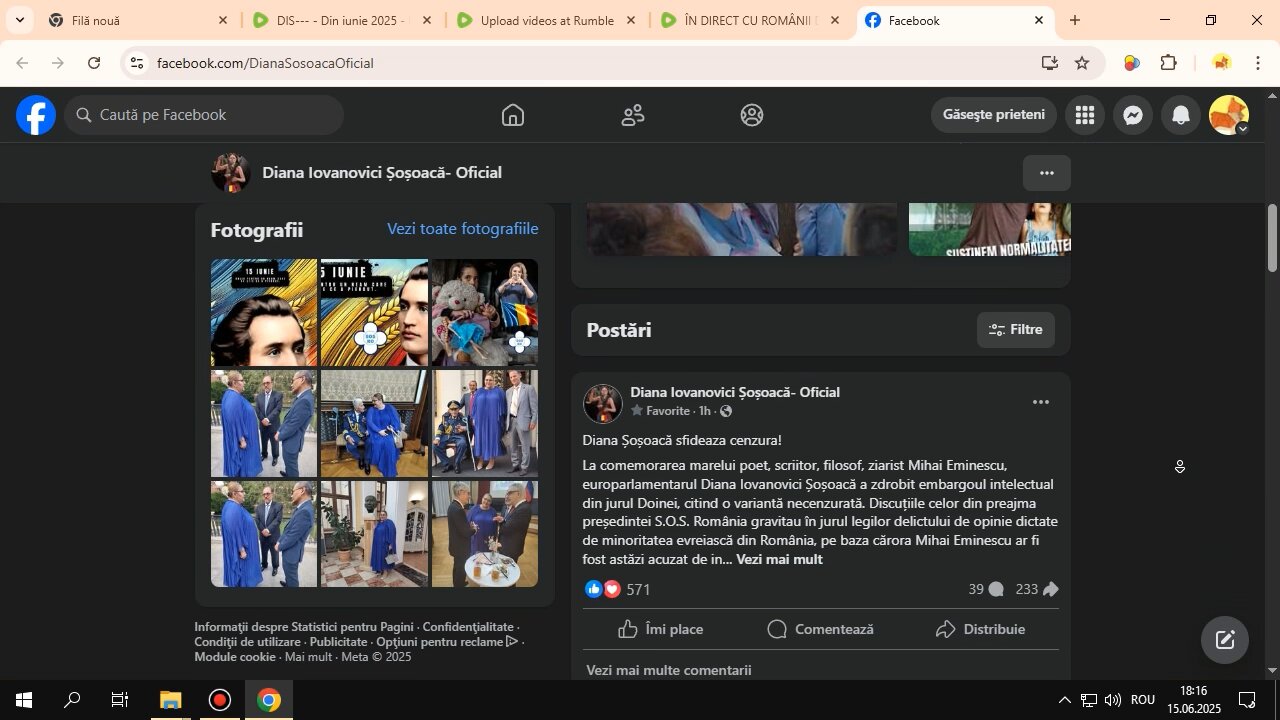Open Windows taskbar search
Viewport: 1280px width, 720px height.
72,700
